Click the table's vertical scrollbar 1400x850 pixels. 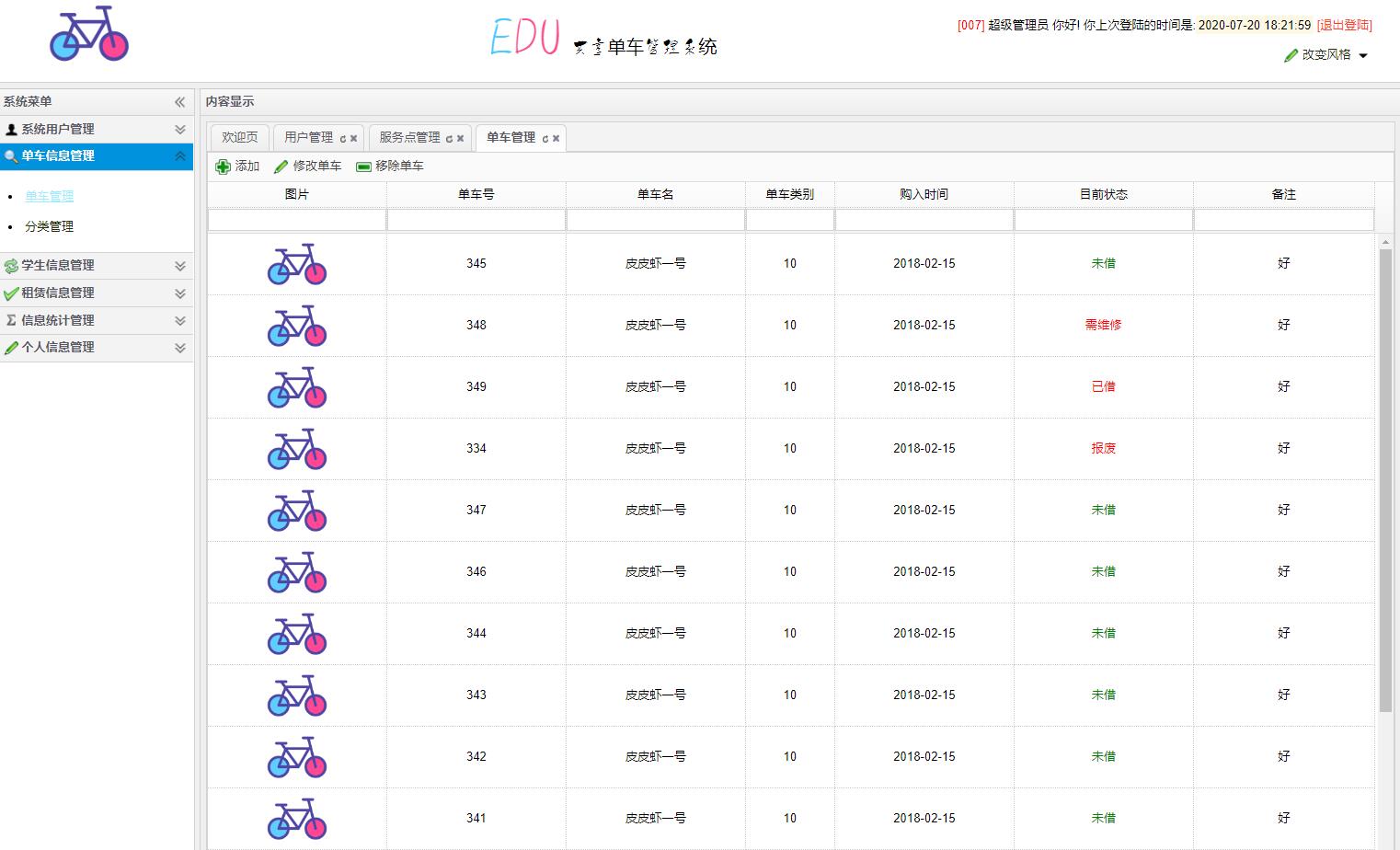point(1385,478)
